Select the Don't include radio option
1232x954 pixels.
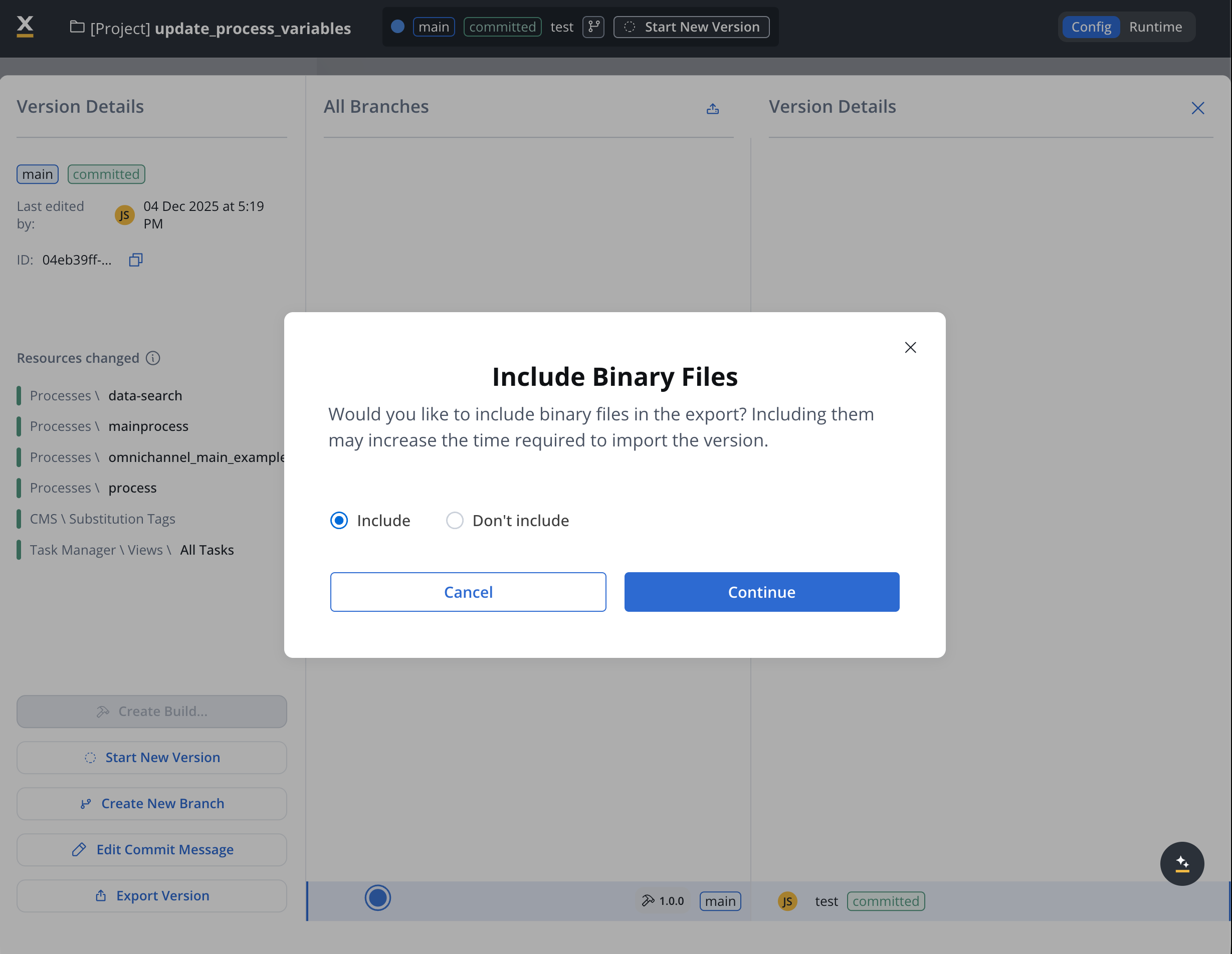coord(455,521)
